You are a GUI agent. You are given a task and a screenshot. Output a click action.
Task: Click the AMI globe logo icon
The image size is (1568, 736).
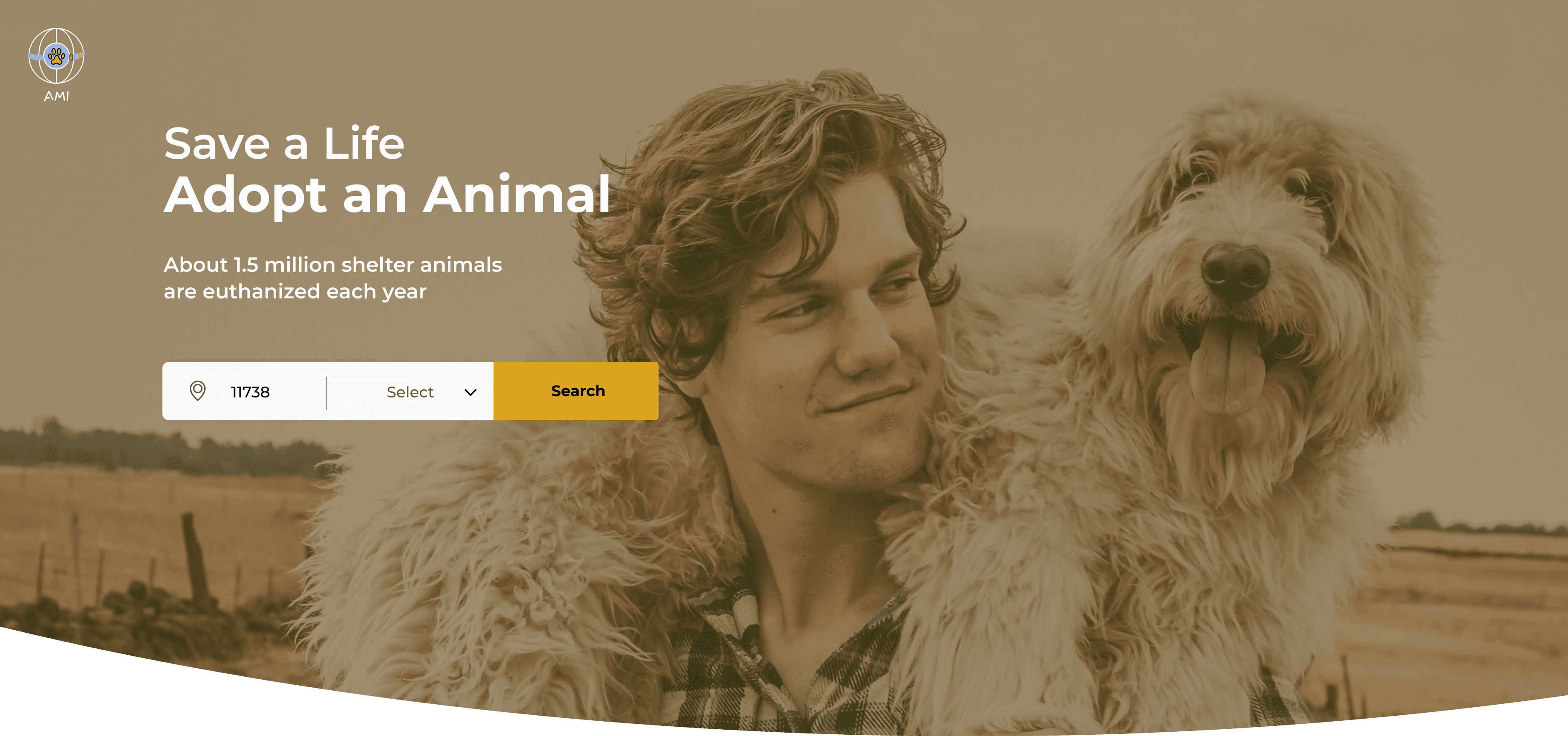(56, 56)
